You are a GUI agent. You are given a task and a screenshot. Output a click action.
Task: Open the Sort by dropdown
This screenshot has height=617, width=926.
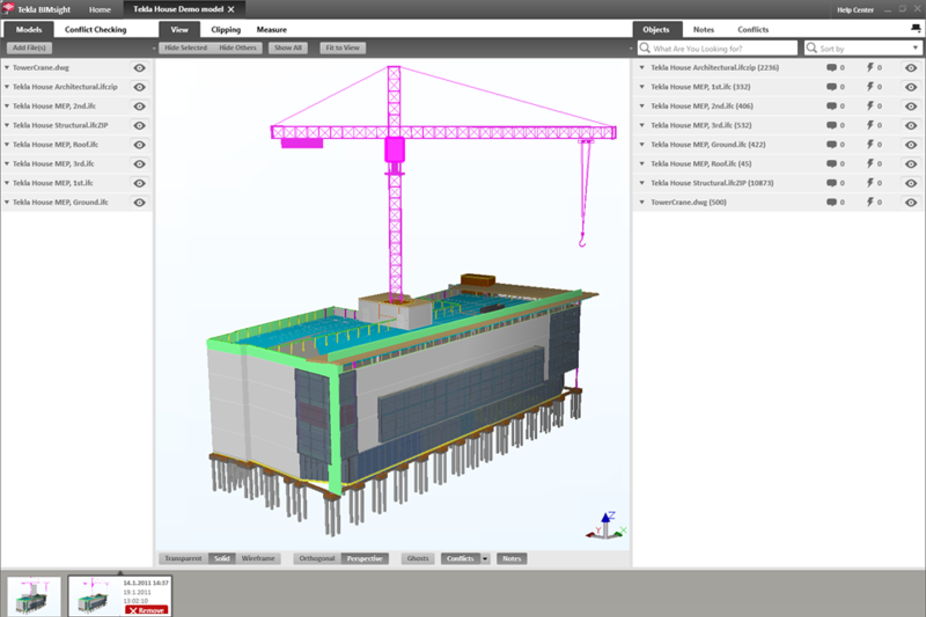(915, 48)
